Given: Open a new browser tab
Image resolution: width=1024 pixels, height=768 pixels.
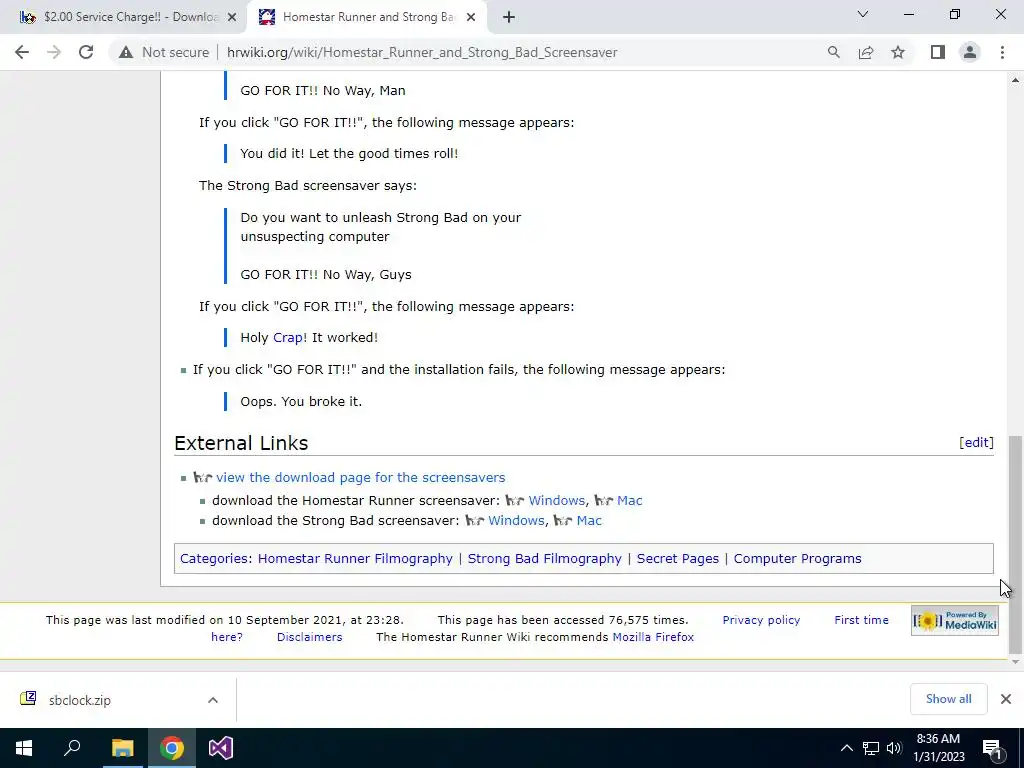Looking at the screenshot, I should tap(509, 18).
